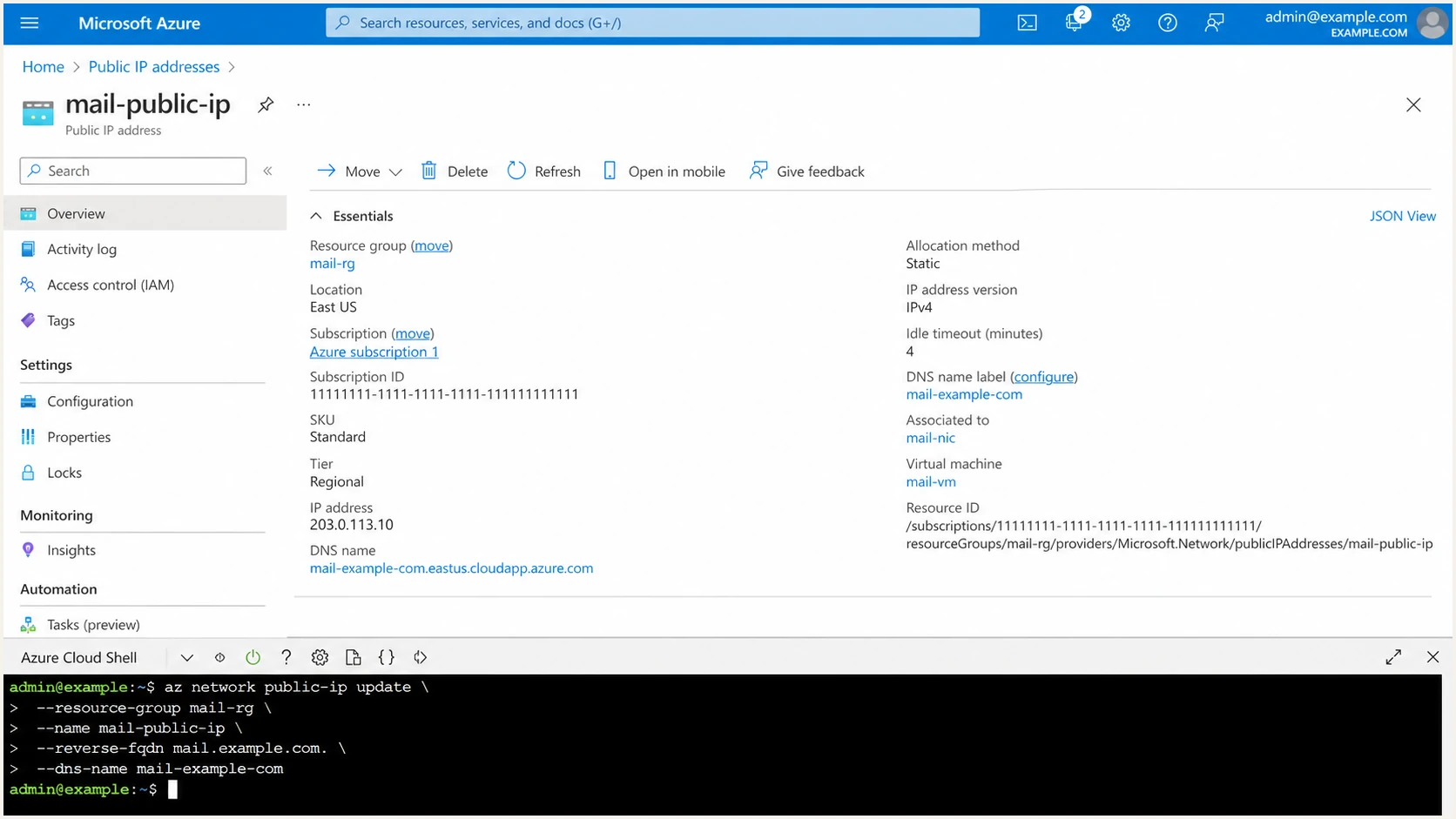Screen dimensions: 1456x819
Task: Click move link beside Resource group
Action: 432,245
